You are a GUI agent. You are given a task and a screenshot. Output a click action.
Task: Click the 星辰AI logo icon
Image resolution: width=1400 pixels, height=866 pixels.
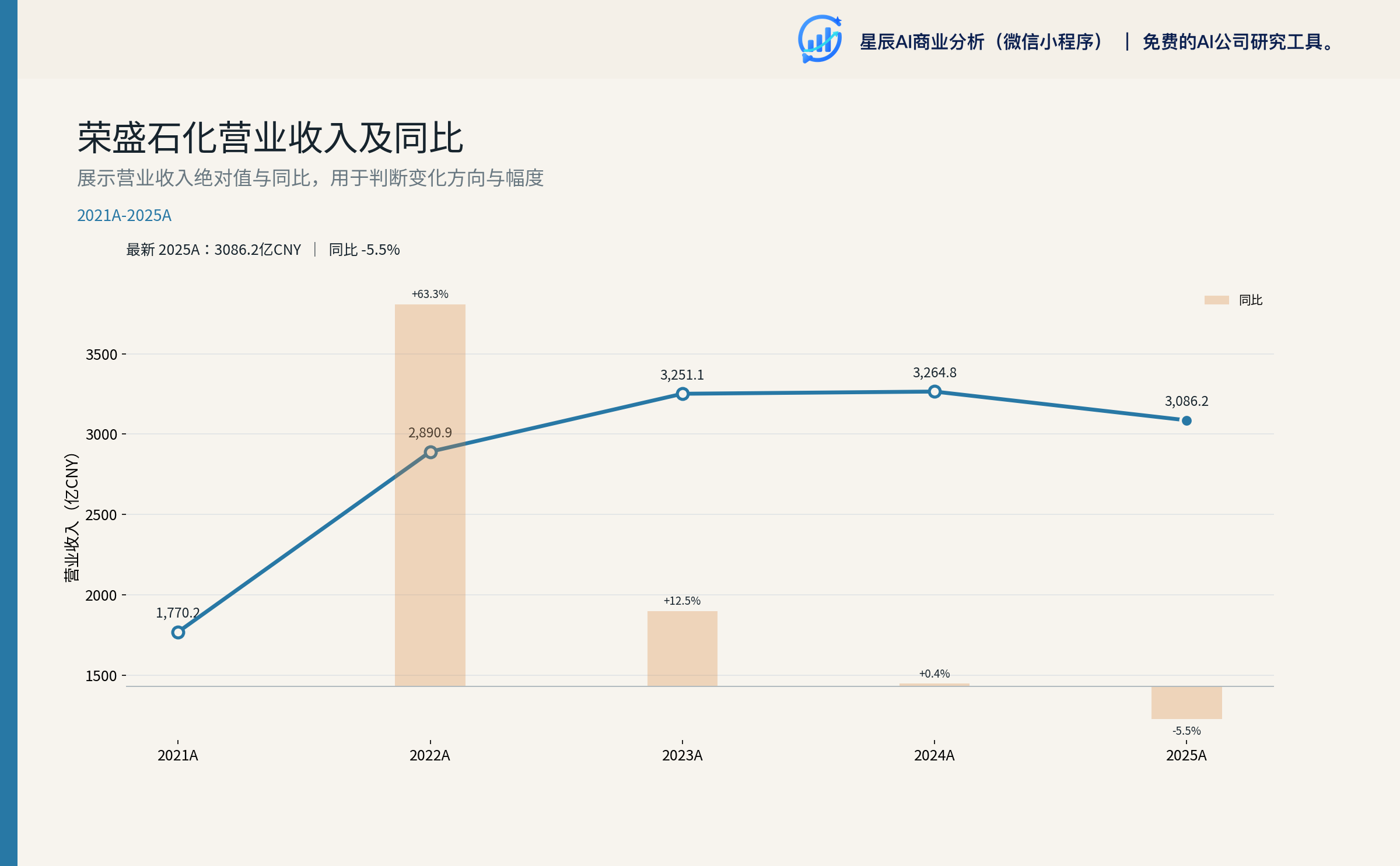pyautogui.click(x=820, y=39)
